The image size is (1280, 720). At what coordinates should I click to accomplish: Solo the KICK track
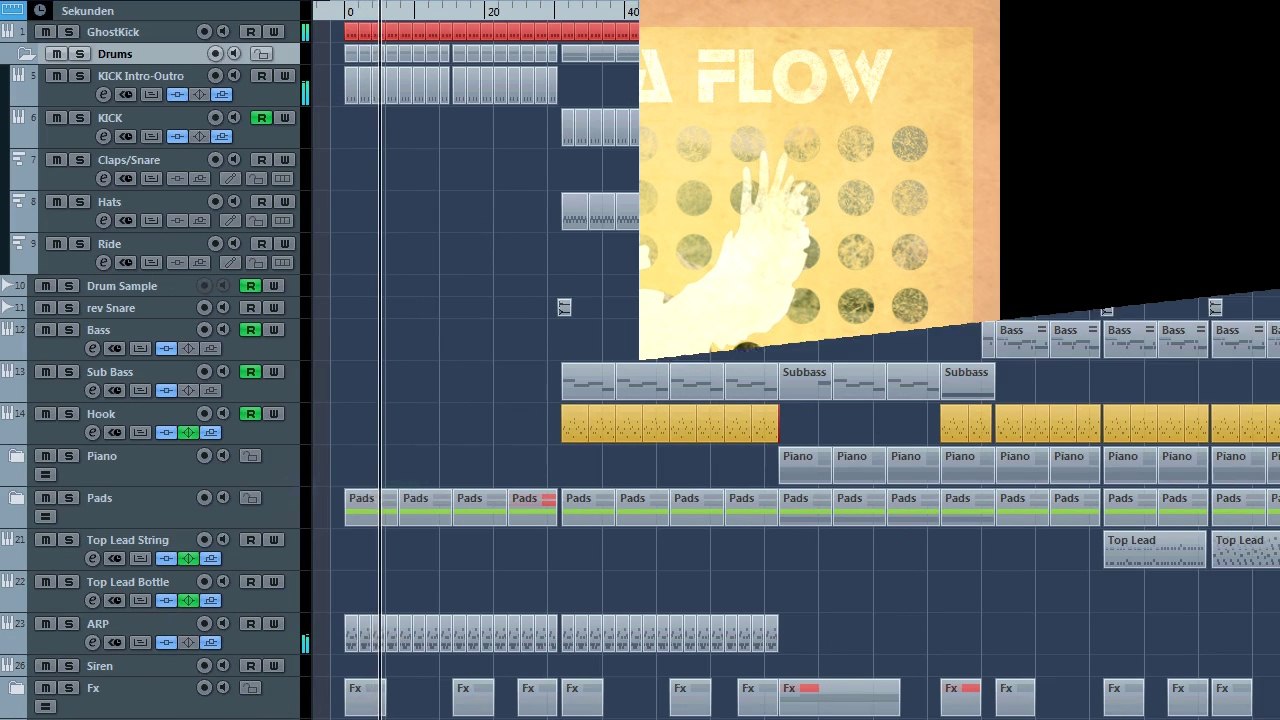[80, 118]
